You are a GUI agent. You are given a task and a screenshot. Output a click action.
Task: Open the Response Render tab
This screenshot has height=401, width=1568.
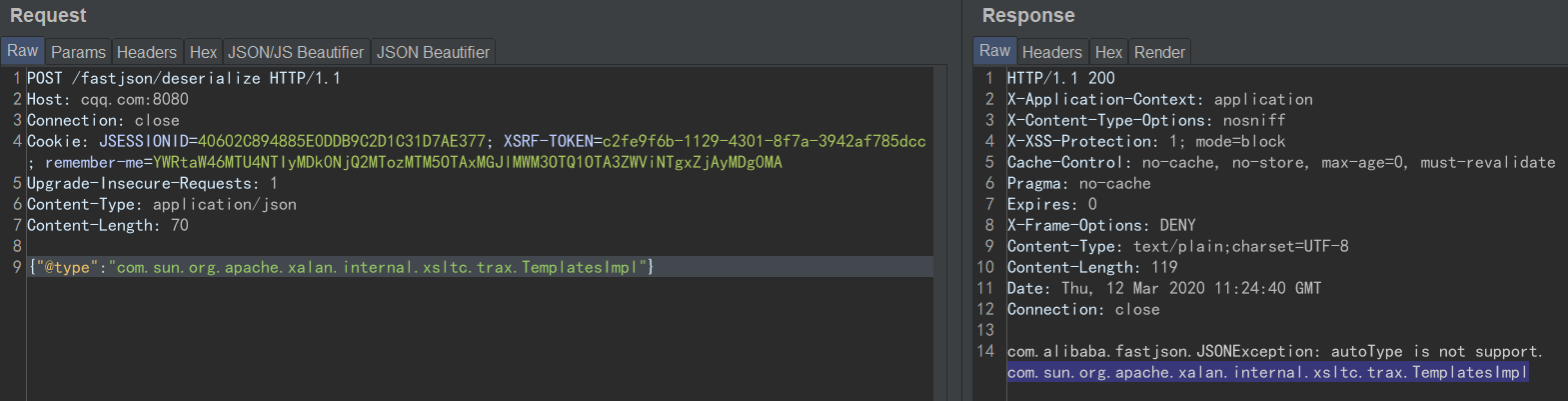[1159, 52]
